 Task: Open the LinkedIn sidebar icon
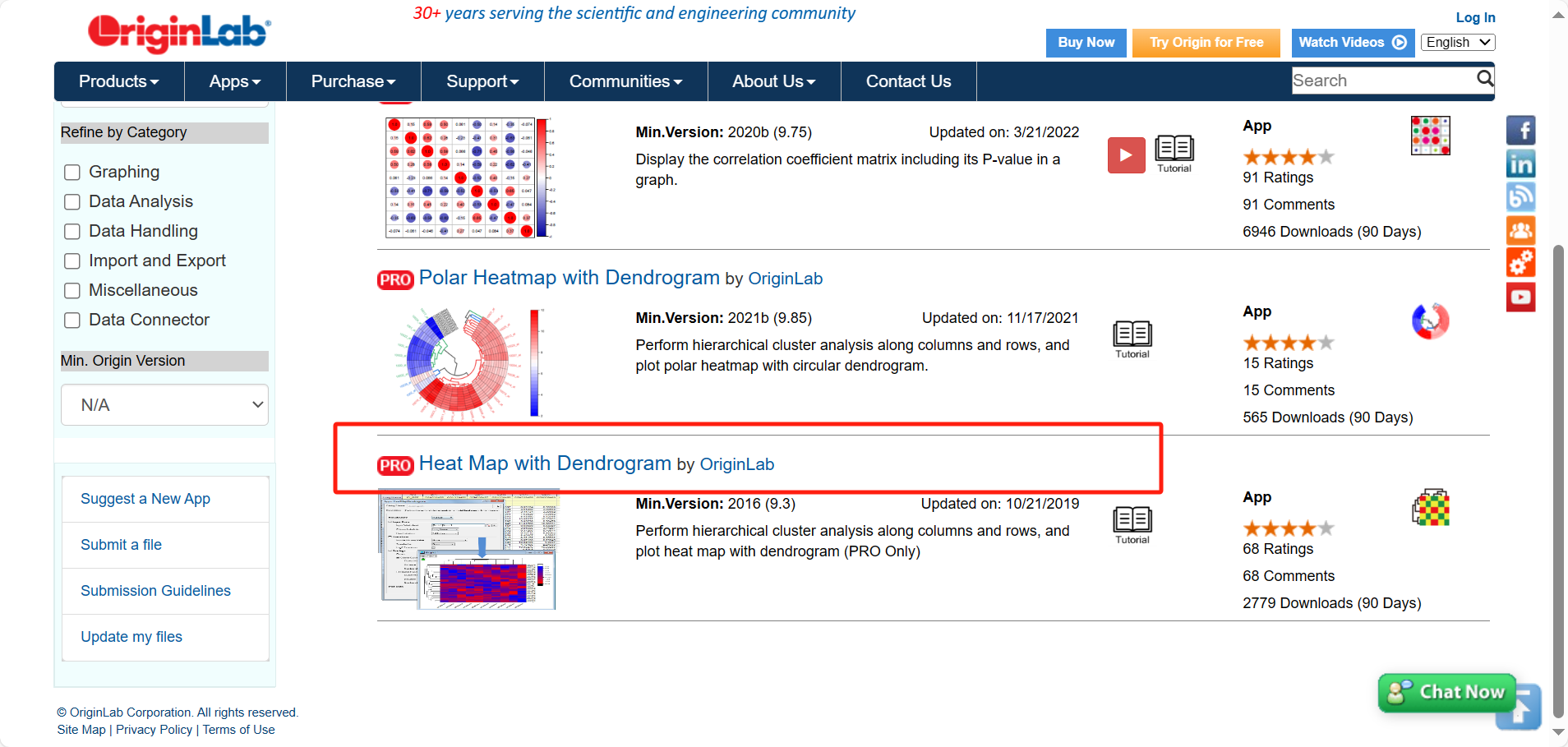[1520, 164]
